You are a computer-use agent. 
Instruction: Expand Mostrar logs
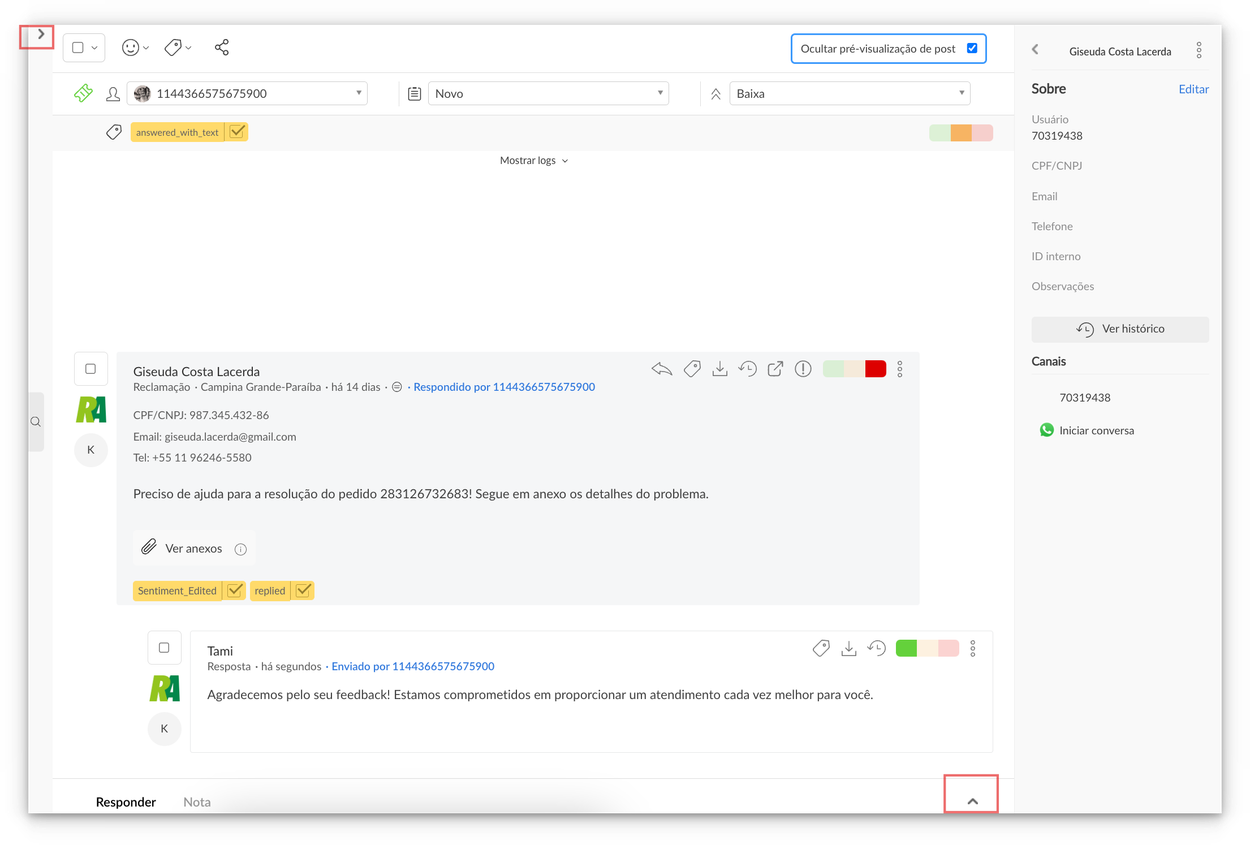tap(534, 161)
